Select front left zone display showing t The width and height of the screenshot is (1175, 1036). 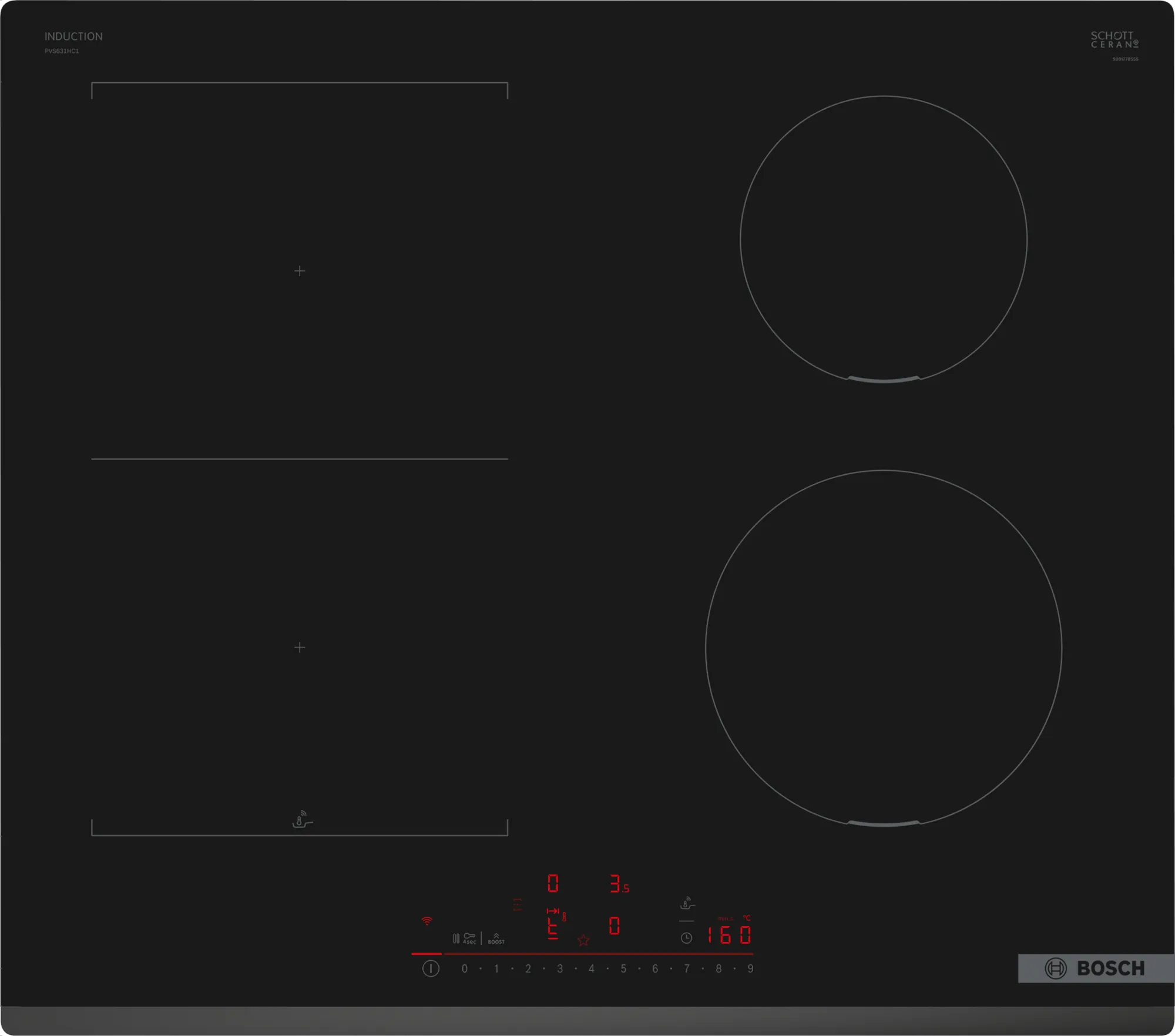[553, 929]
